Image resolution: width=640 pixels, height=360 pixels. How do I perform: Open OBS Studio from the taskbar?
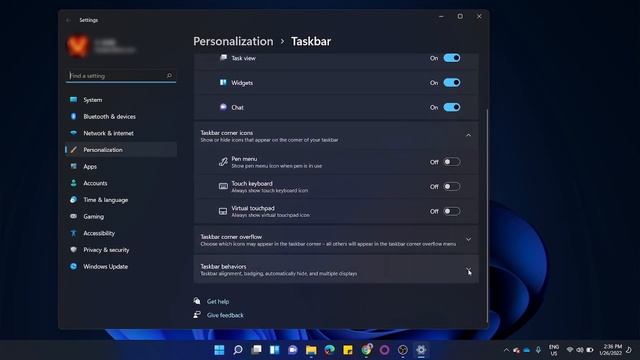[403, 350]
